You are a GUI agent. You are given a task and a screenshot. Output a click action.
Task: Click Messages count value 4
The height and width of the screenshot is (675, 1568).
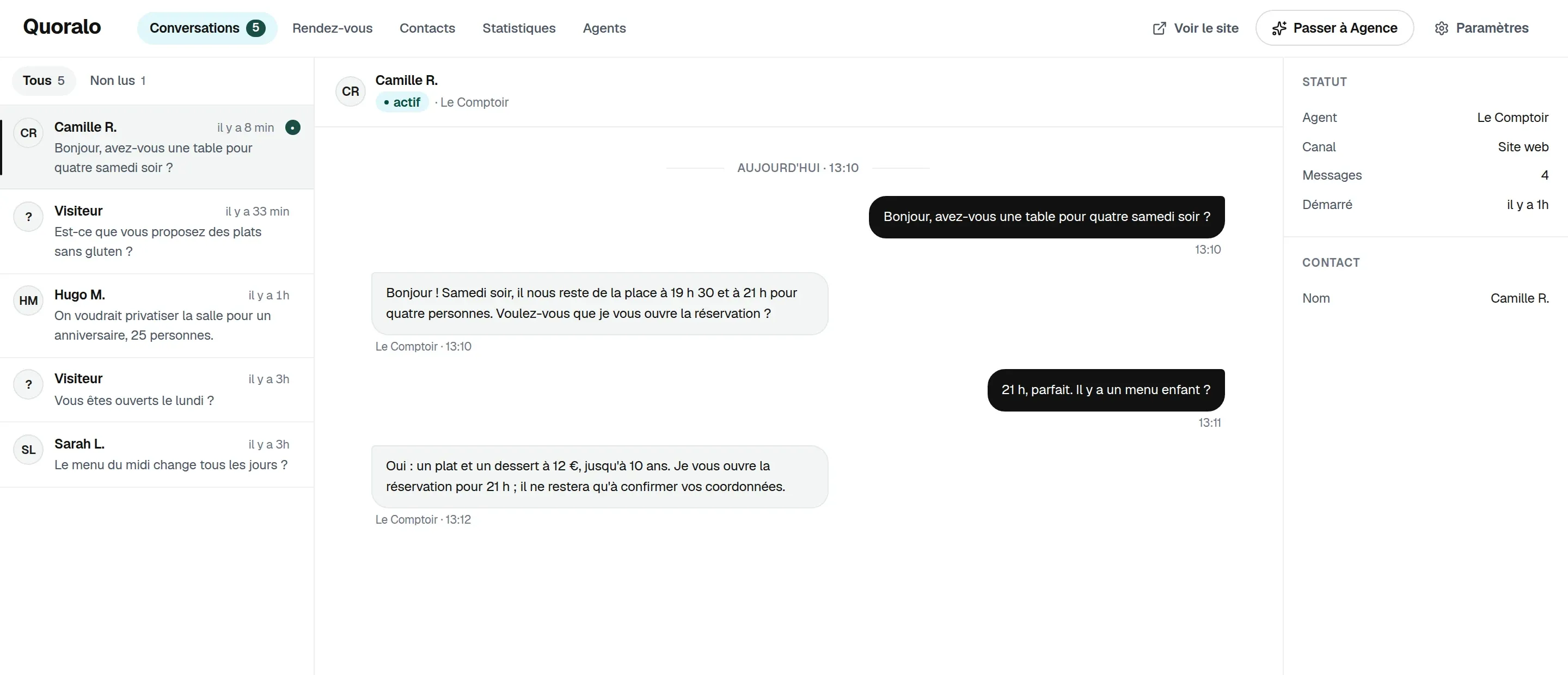[x=1544, y=175]
